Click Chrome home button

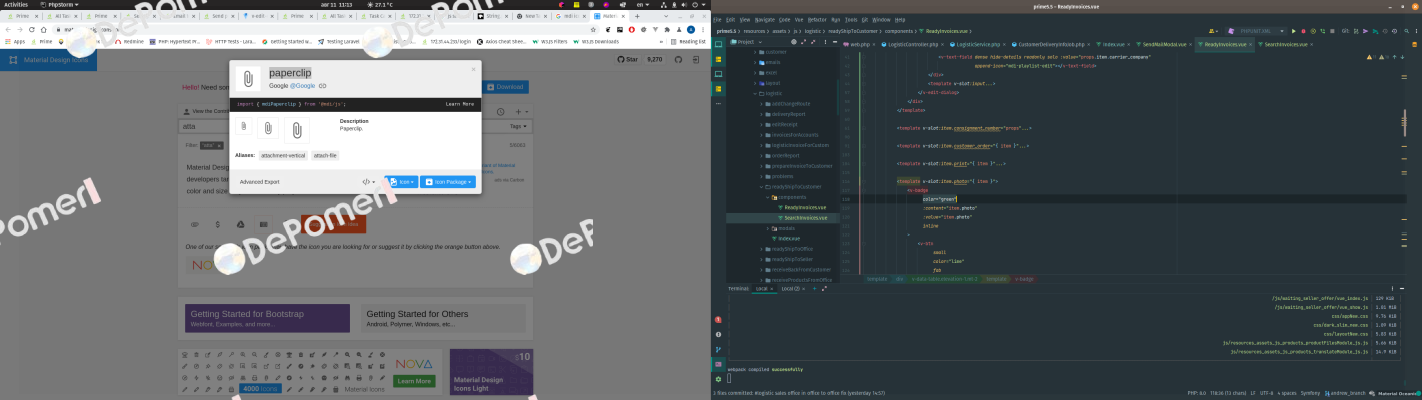(46, 30)
